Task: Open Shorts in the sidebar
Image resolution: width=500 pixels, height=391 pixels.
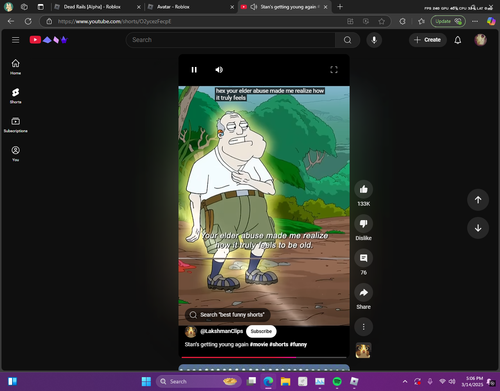Action: click(x=15, y=96)
